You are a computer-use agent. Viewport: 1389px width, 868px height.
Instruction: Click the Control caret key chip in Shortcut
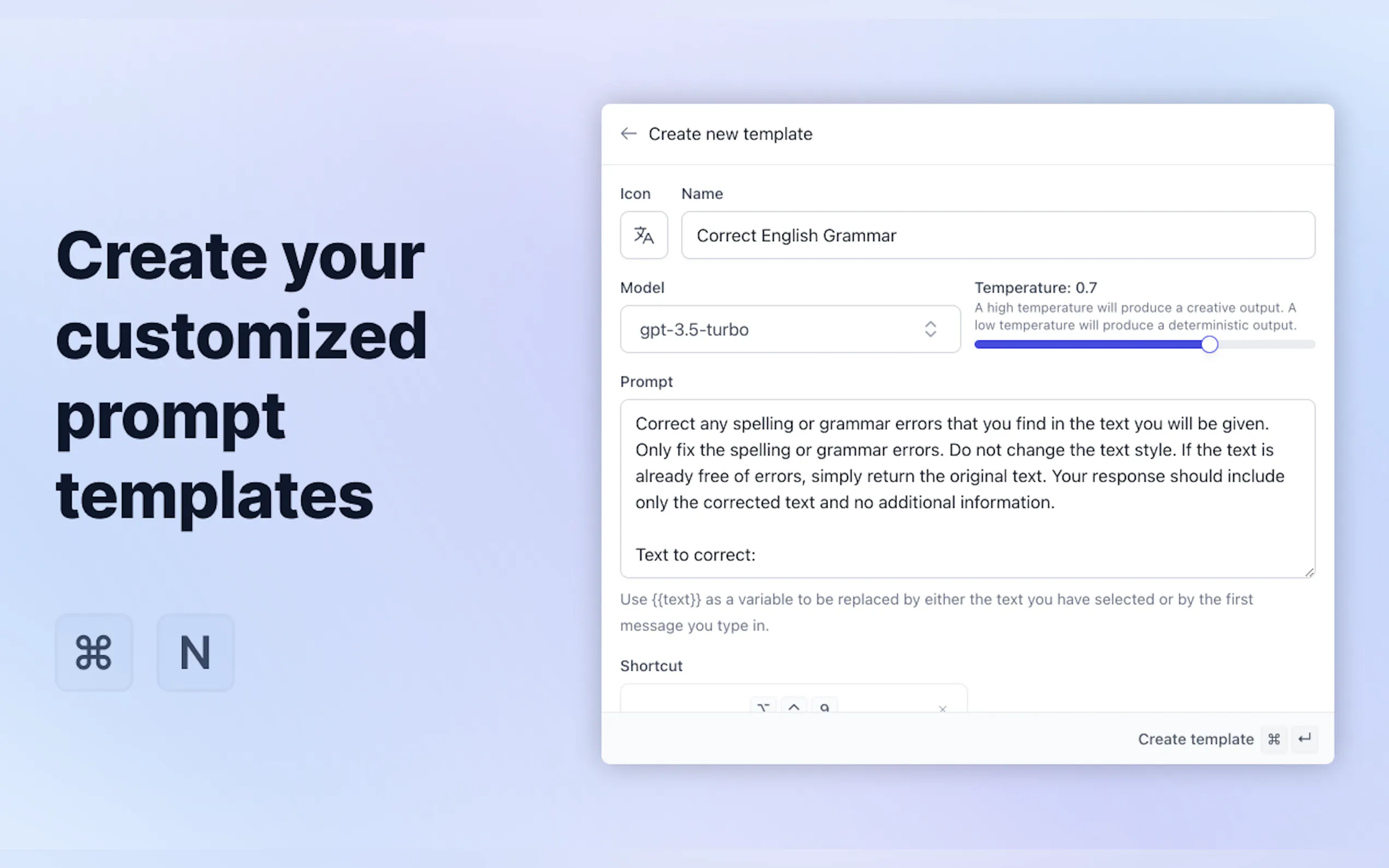point(794,707)
